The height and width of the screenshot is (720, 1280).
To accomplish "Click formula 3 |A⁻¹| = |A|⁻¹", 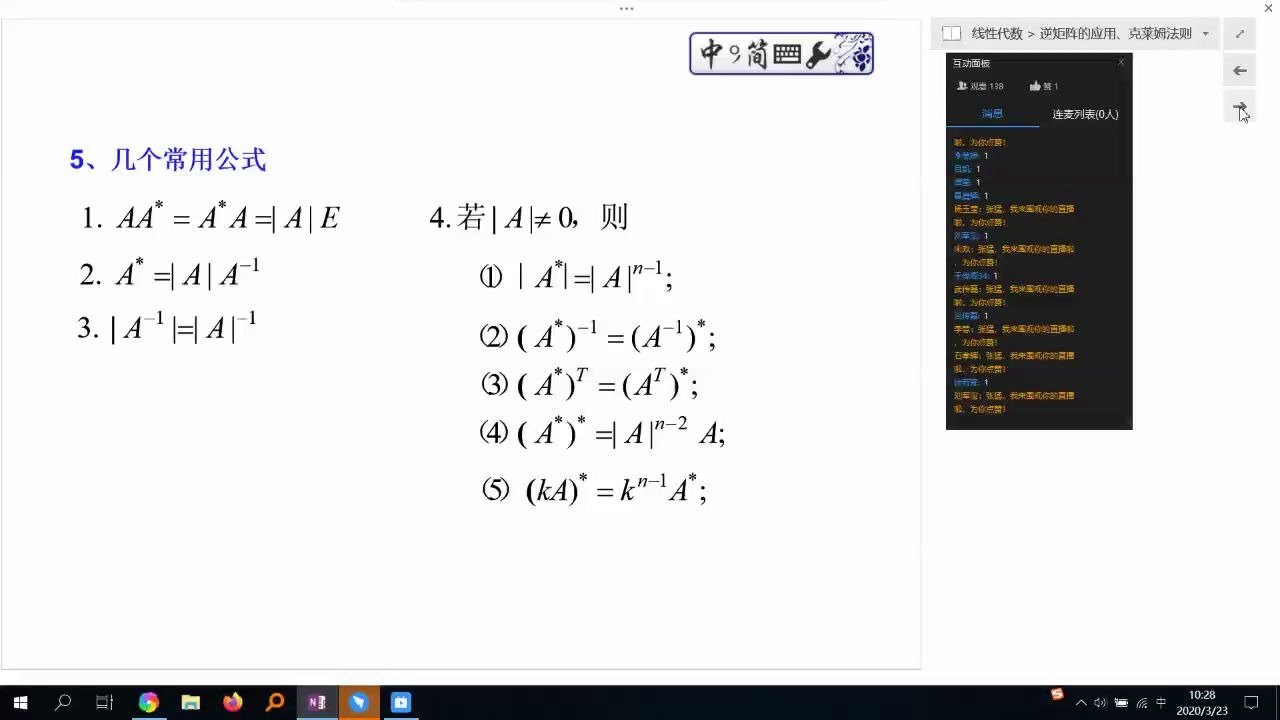I will [x=167, y=327].
